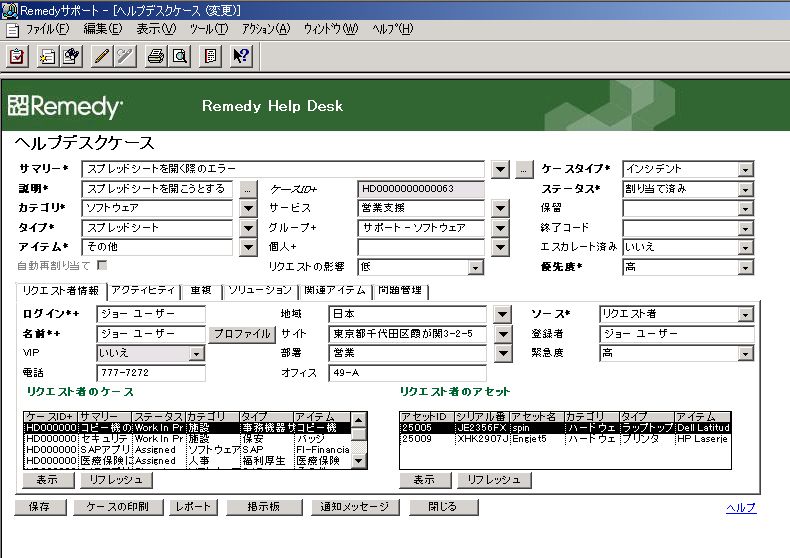
Task: Click down arrow of the request cases list scrollbar
Action: (x=358, y=460)
